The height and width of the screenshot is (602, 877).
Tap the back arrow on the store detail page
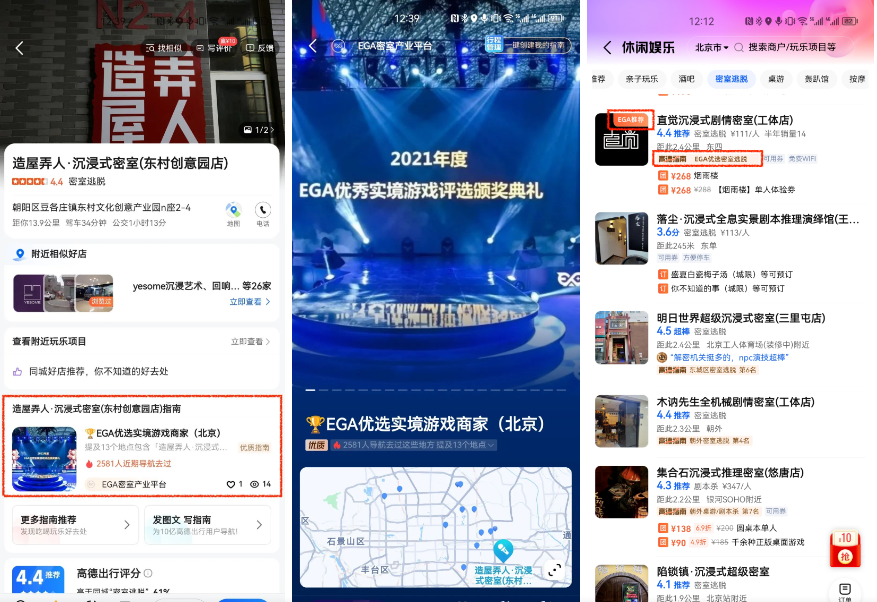pyautogui.click(x=19, y=48)
